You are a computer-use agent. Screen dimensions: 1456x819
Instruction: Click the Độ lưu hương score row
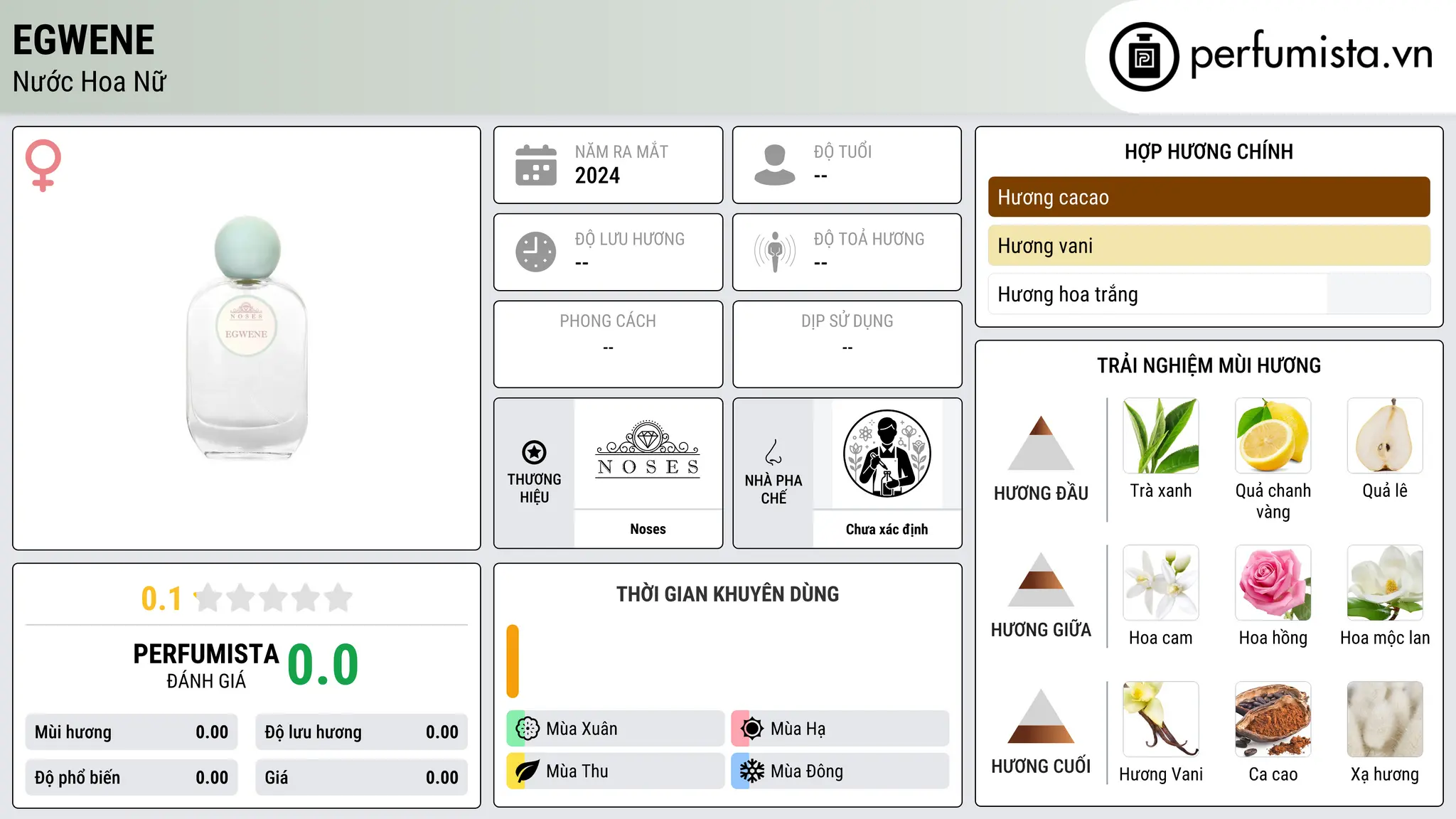pos(361,732)
